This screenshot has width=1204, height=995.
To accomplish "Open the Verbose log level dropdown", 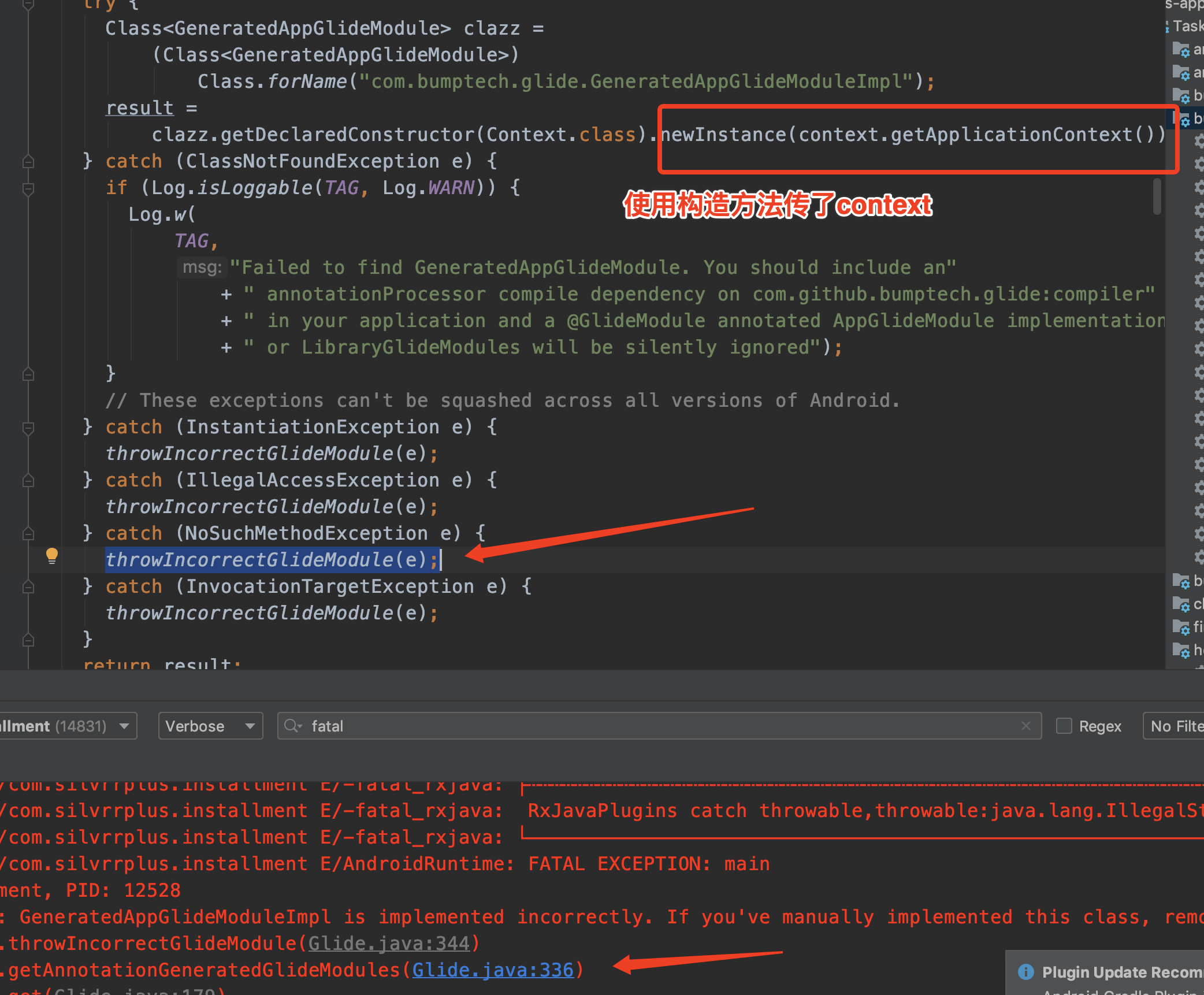I will [x=210, y=726].
